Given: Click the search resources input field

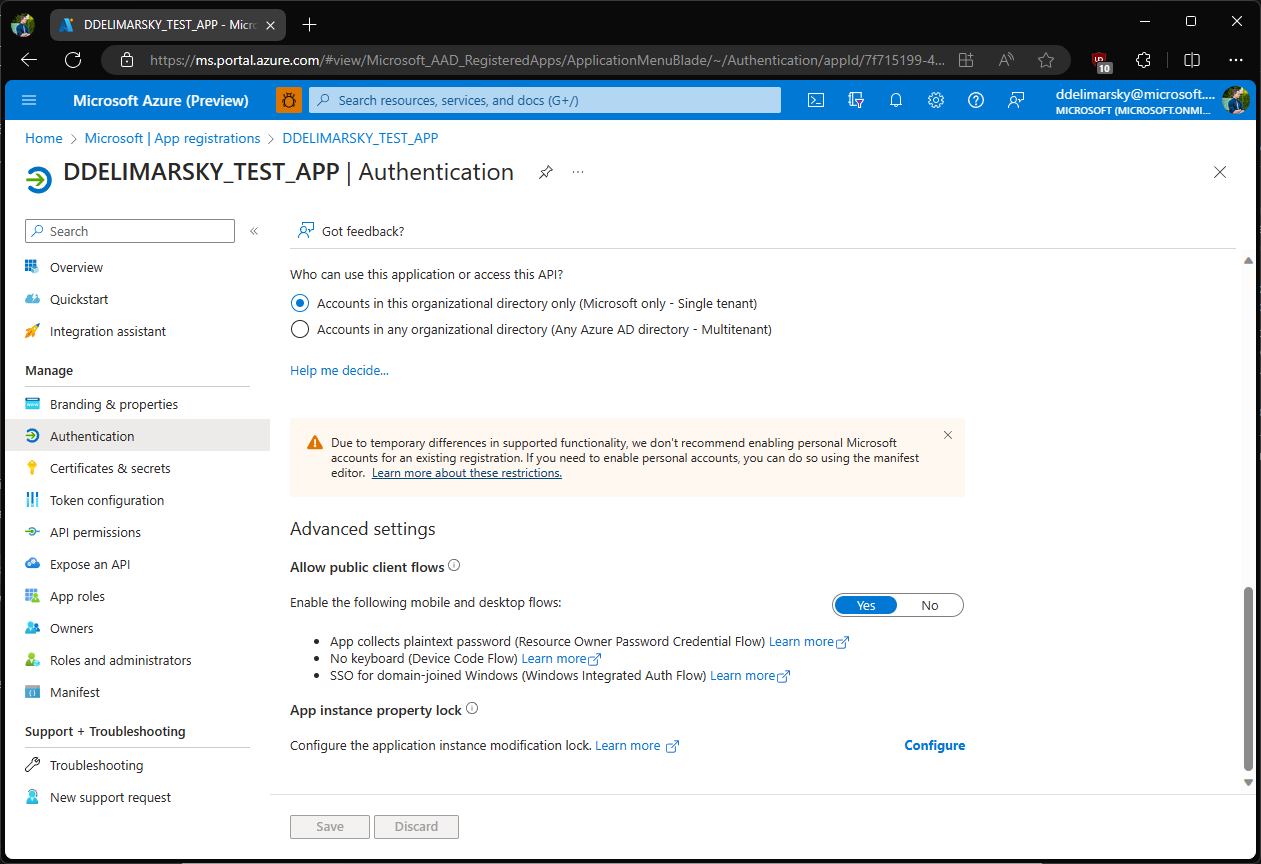Looking at the screenshot, I should pos(544,100).
